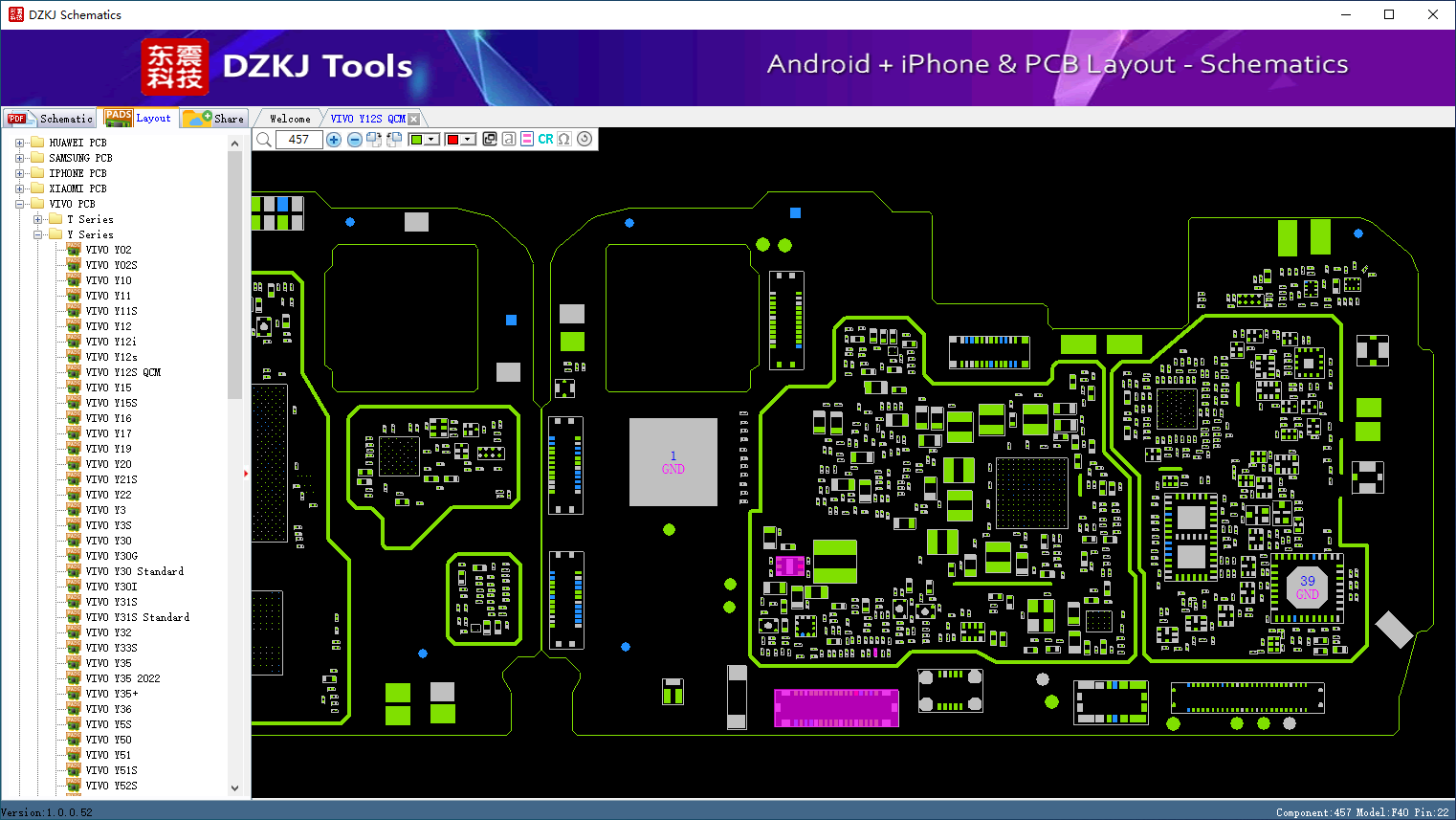
Task: Click the component number field showing 457
Action: 299,140
